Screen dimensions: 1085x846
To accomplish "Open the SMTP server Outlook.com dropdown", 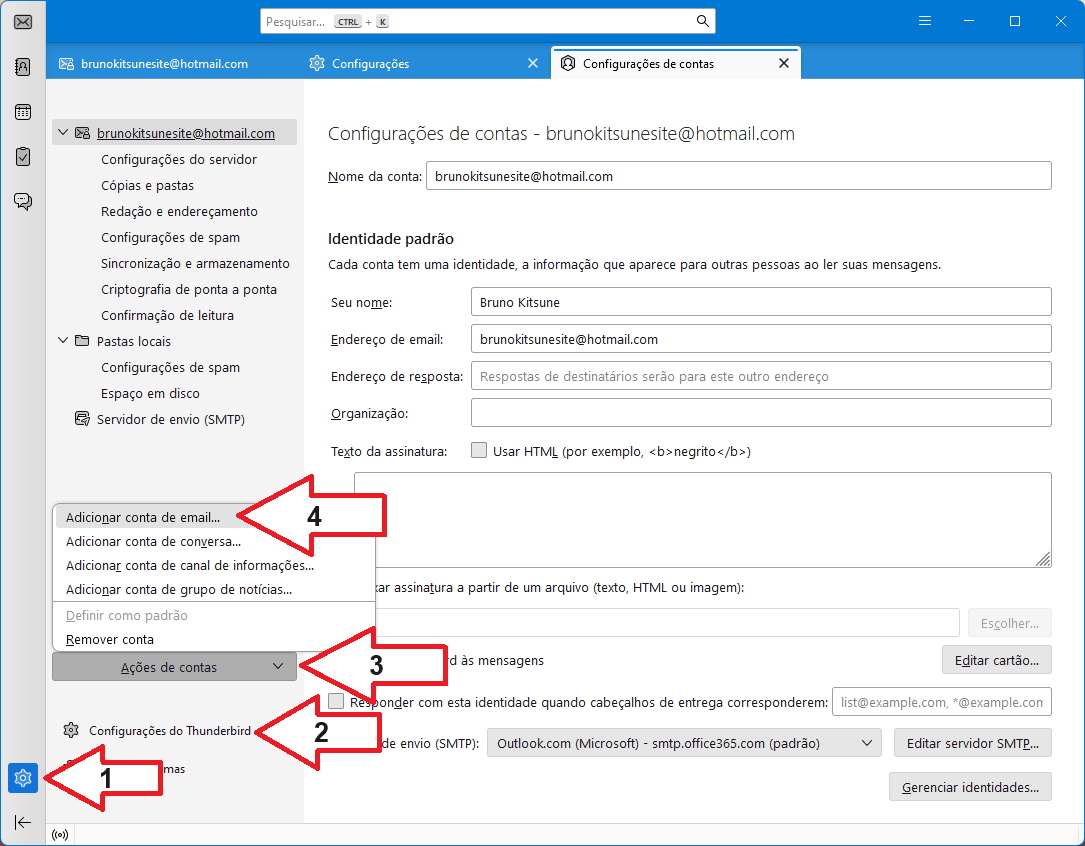I will (684, 743).
